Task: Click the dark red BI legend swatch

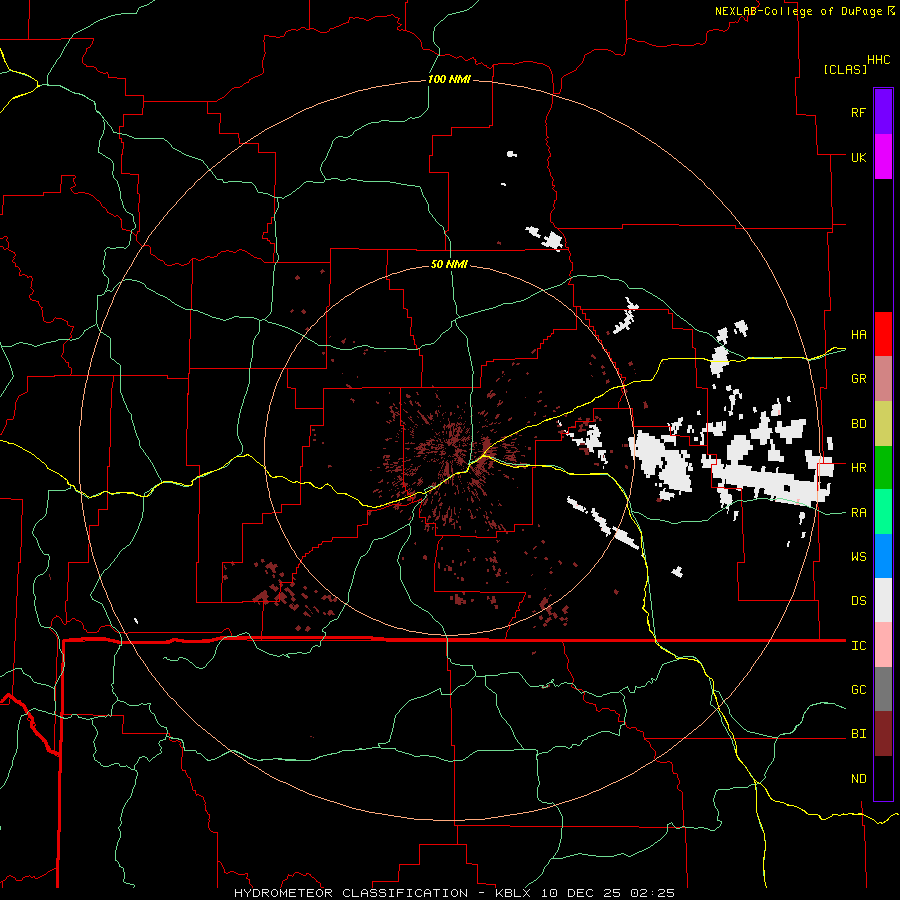Action: coord(883,734)
